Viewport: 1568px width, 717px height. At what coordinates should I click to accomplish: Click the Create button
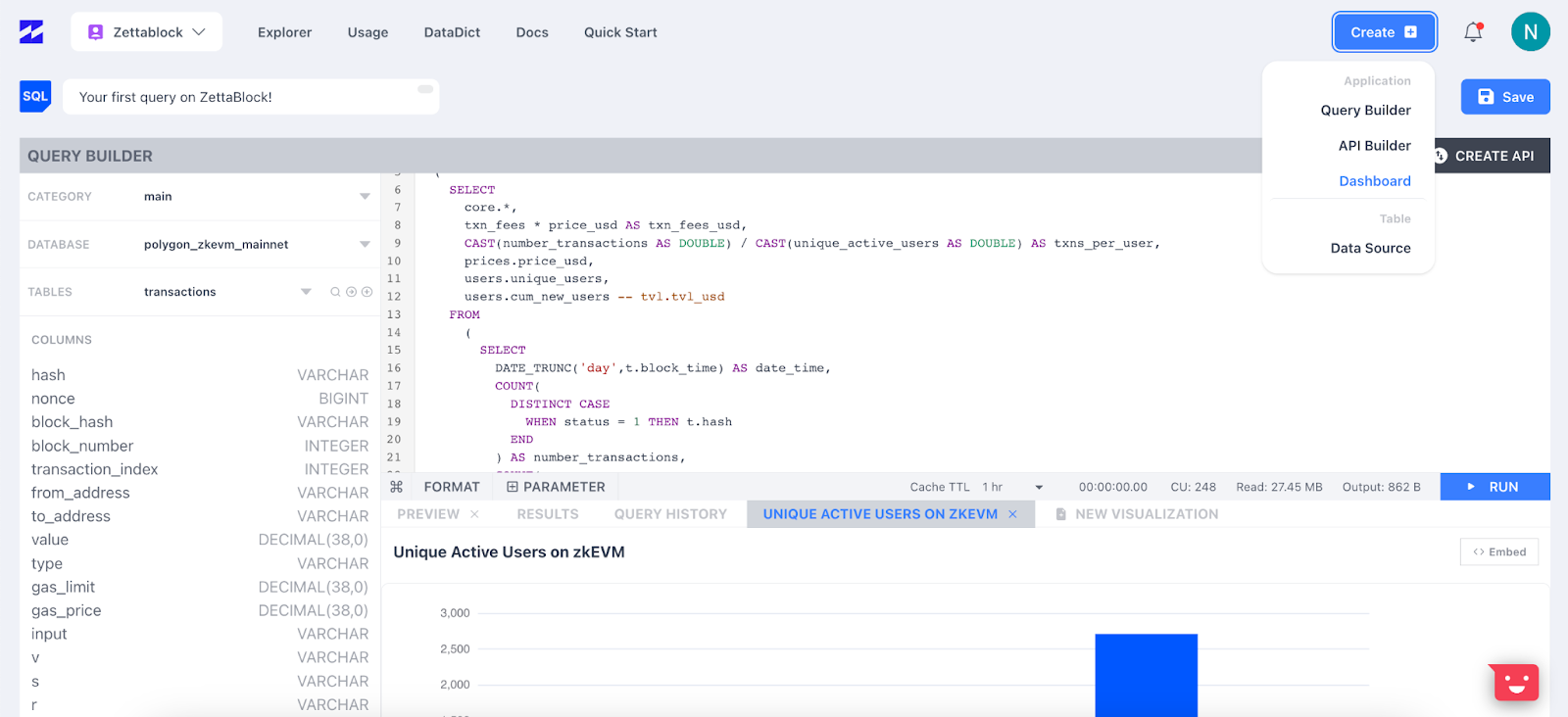tap(1384, 32)
